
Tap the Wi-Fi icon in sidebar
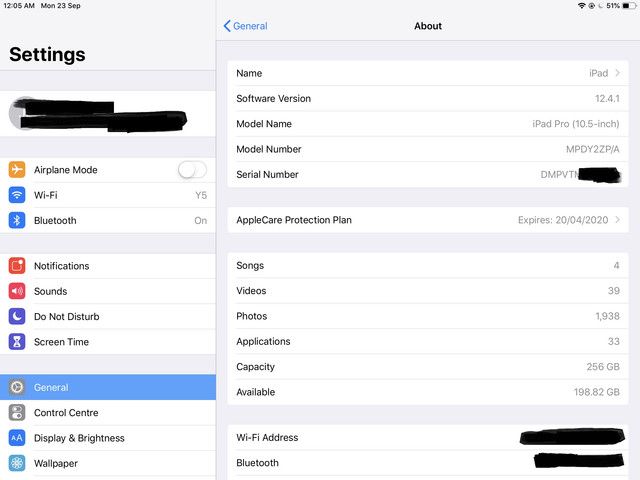click(x=17, y=195)
